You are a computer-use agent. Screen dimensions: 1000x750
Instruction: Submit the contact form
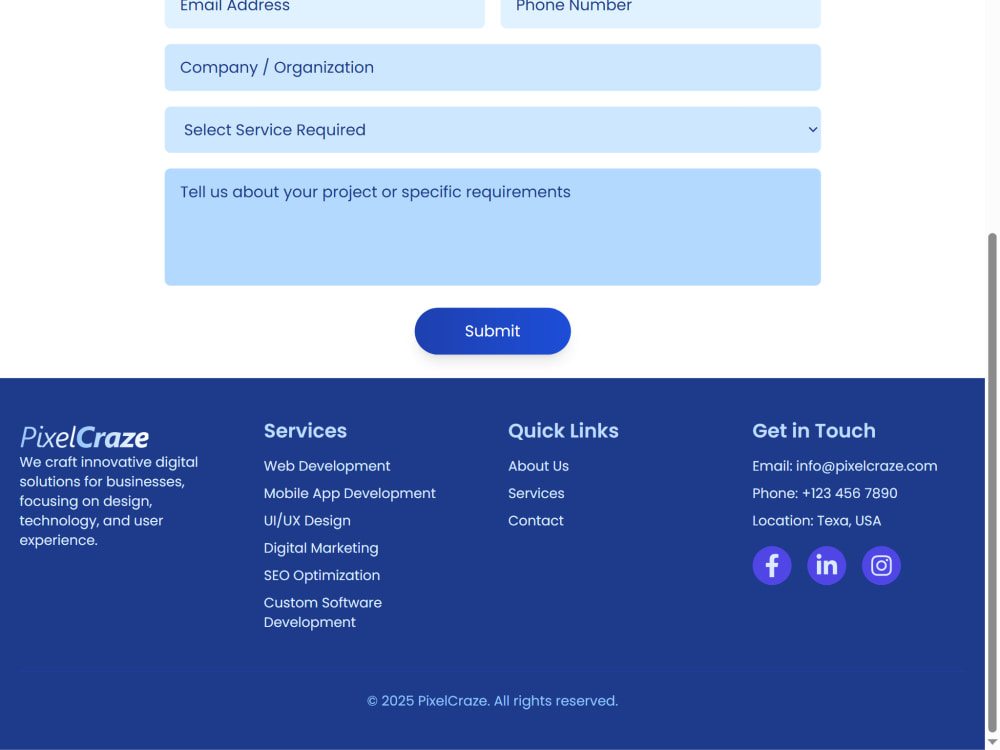[x=492, y=331]
